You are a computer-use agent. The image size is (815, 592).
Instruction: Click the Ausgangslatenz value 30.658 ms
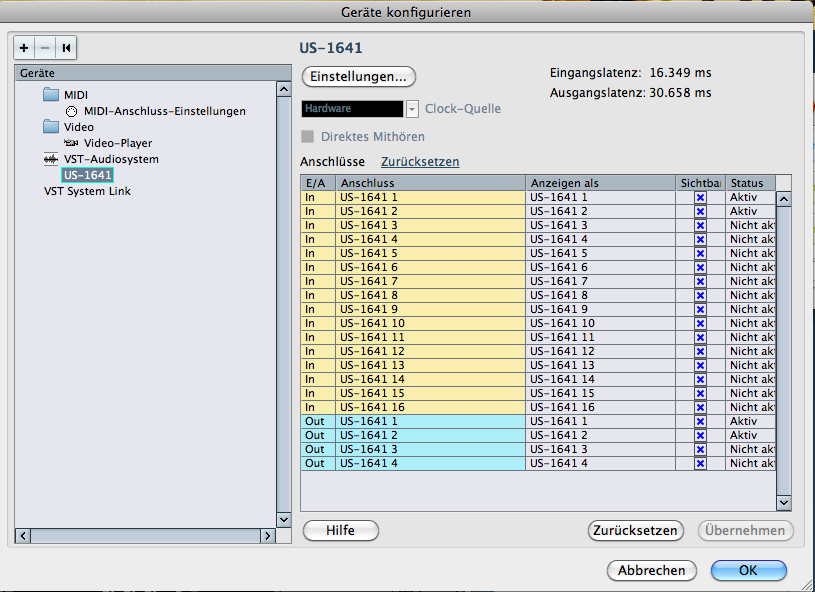click(680, 93)
